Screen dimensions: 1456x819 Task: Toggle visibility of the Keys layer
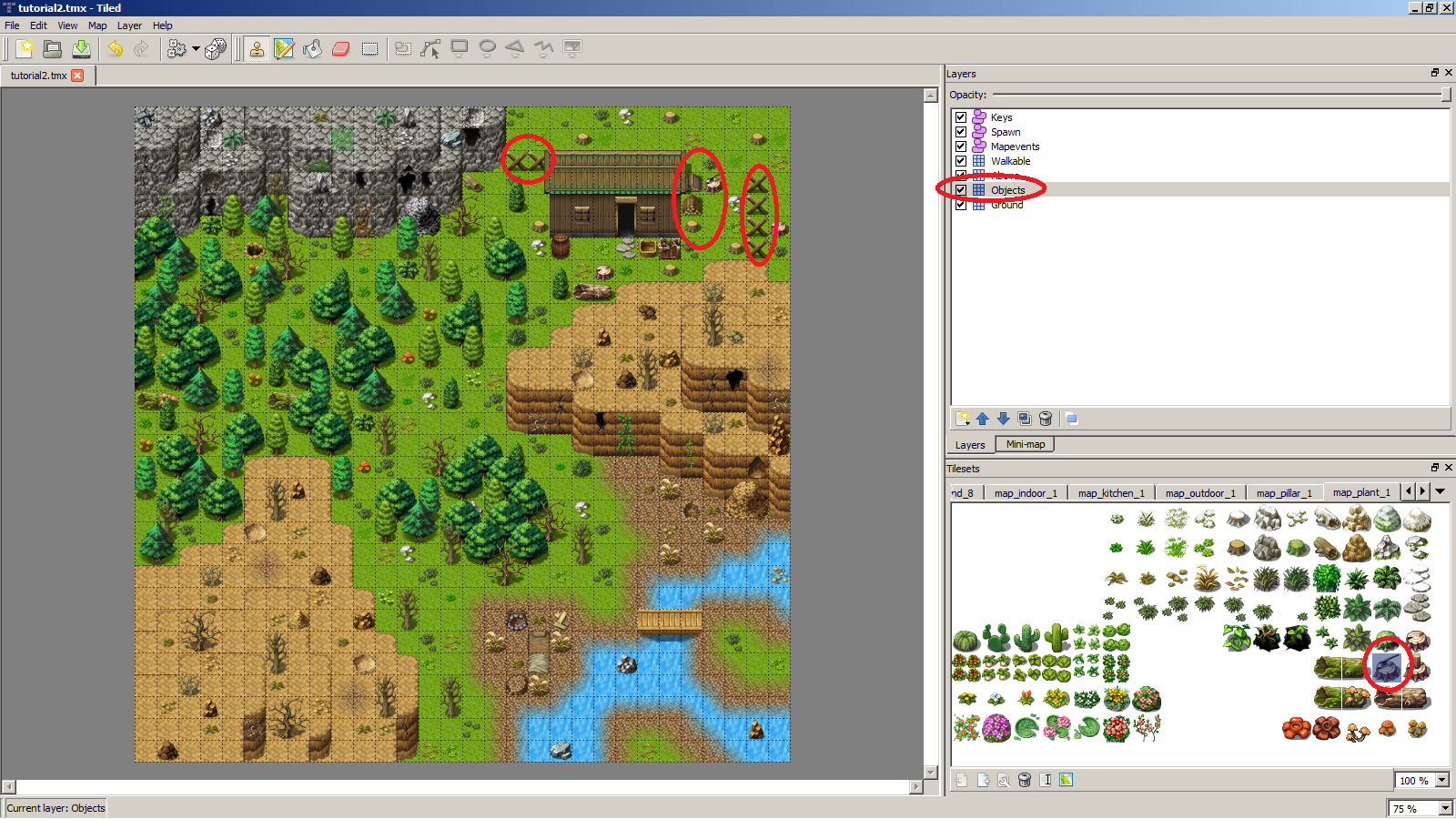(961, 117)
